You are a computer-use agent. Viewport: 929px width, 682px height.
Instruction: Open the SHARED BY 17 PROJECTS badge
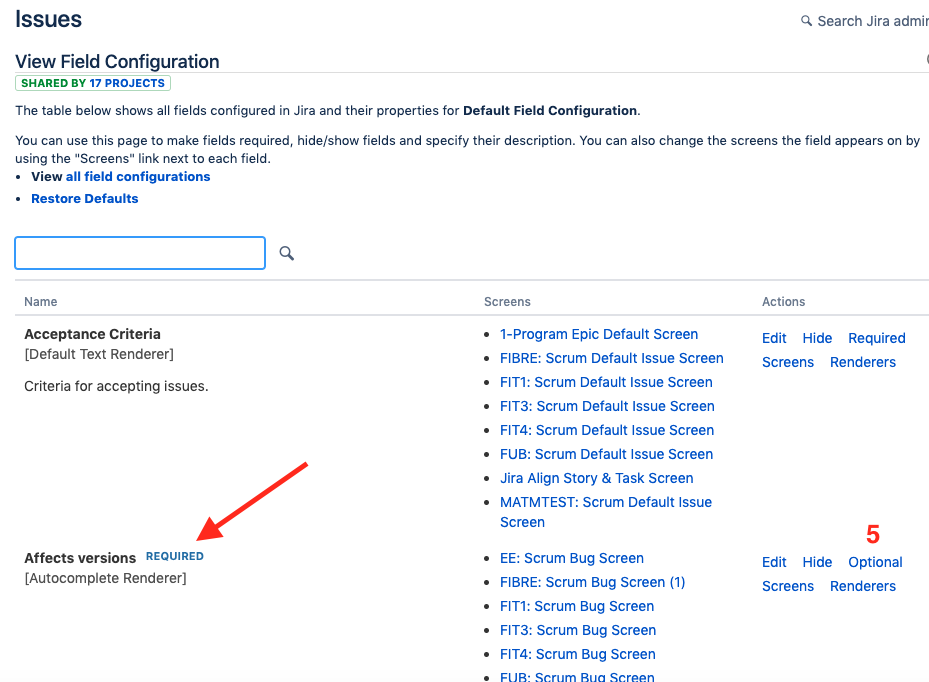tap(93, 83)
